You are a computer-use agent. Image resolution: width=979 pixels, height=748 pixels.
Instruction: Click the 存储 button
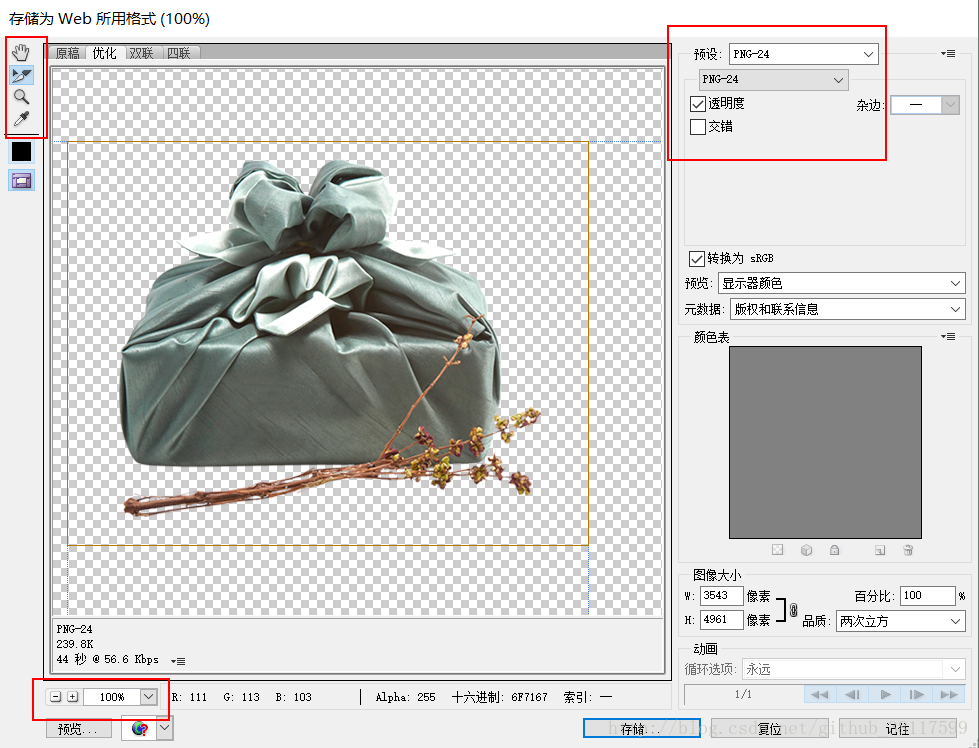[x=641, y=729]
